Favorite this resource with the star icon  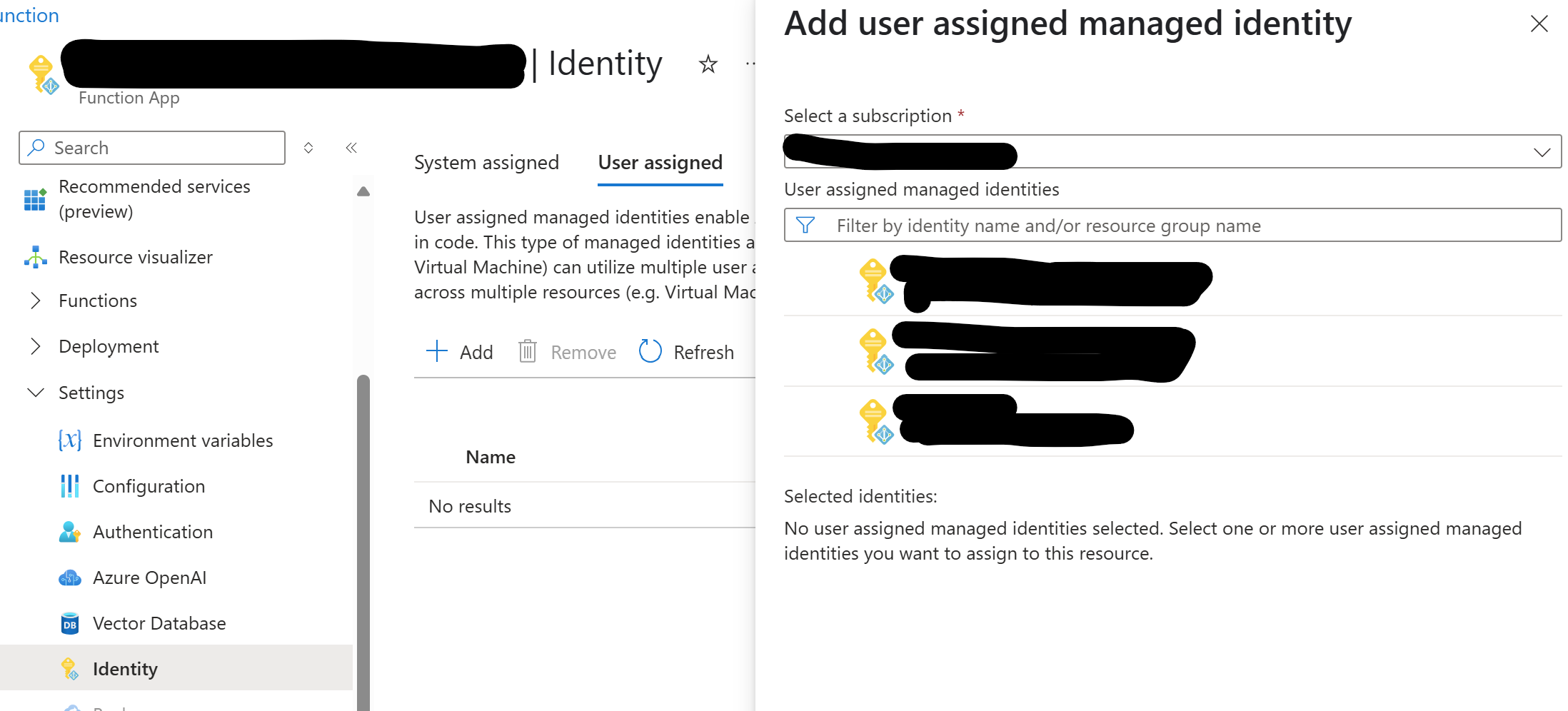pos(708,64)
